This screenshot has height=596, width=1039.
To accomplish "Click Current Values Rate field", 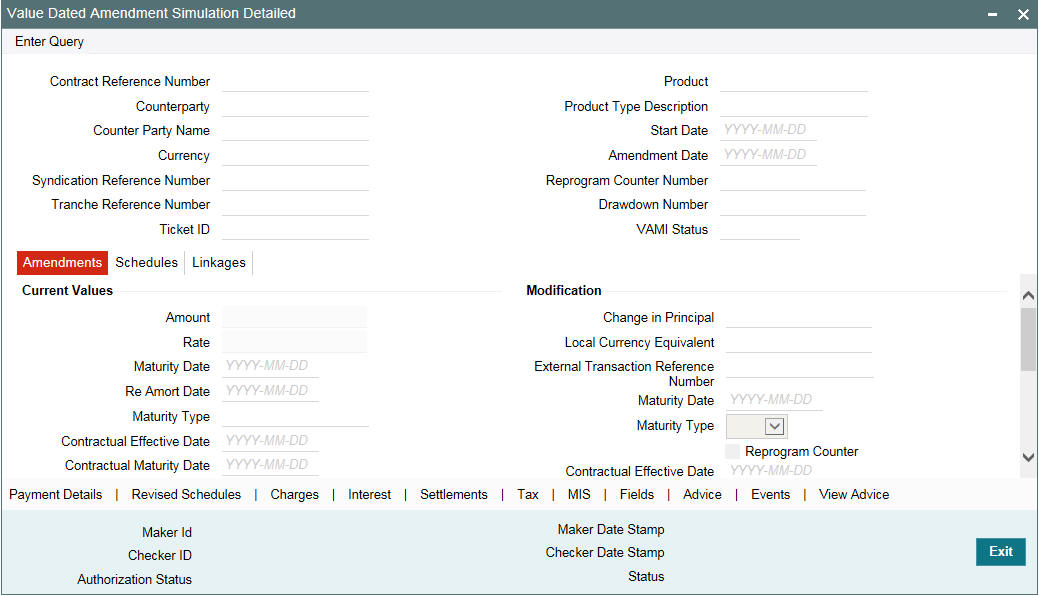I will tap(295, 342).
